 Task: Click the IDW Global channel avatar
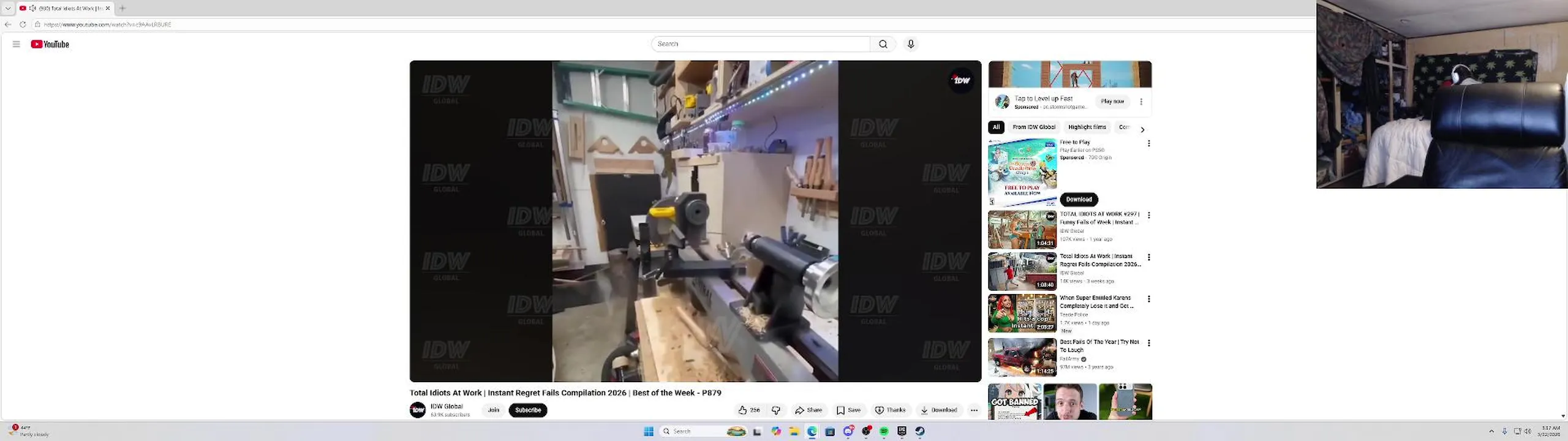tap(418, 410)
